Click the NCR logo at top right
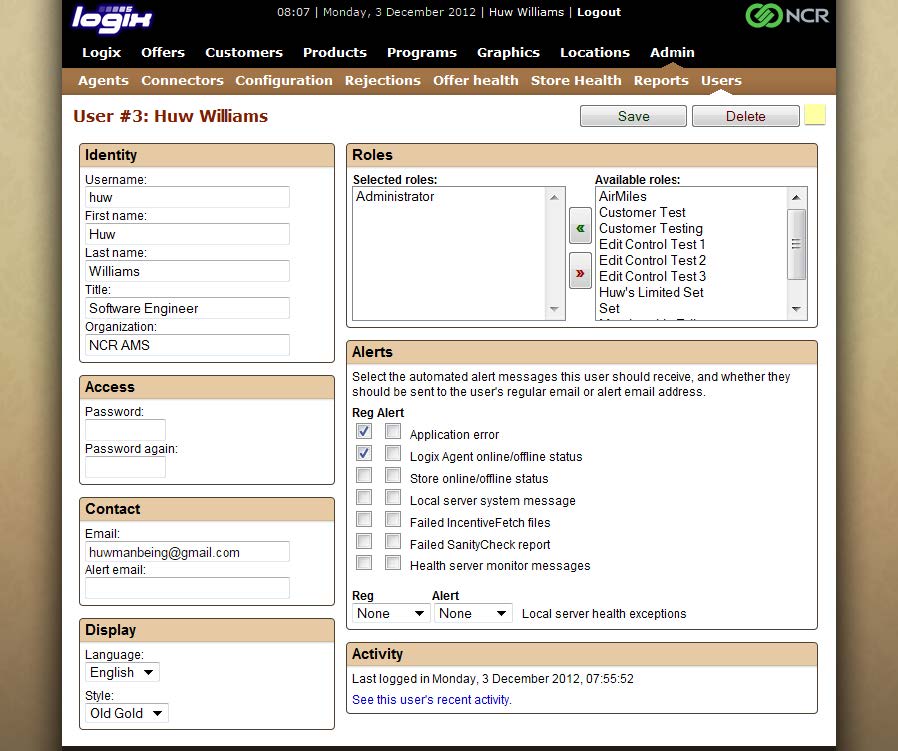 pos(787,16)
